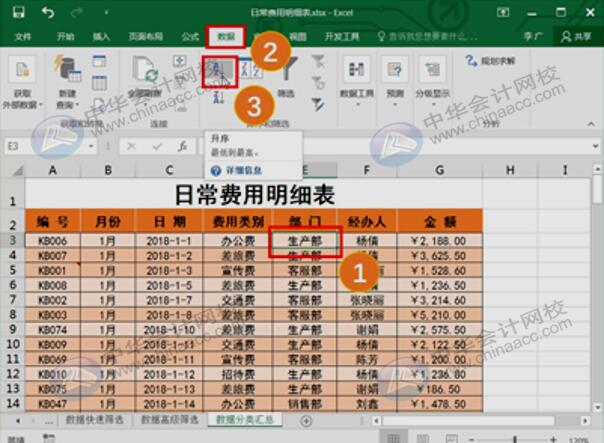Click the show queries table icon
The image size is (604, 443).
coord(99,61)
